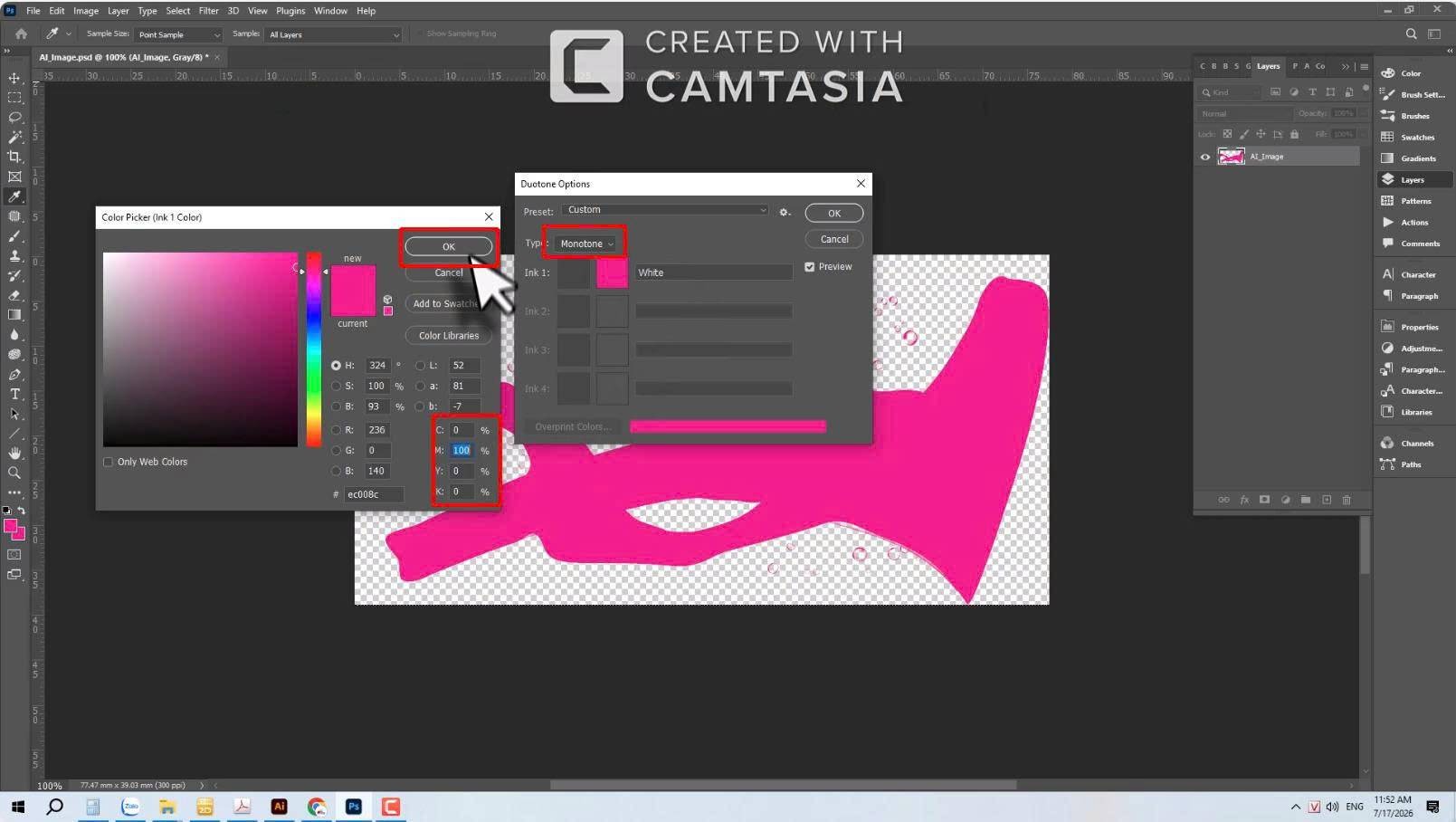This screenshot has width=1456, height=822.
Task: Enable Only Web Colors checkbox
Action: [108, 462]
